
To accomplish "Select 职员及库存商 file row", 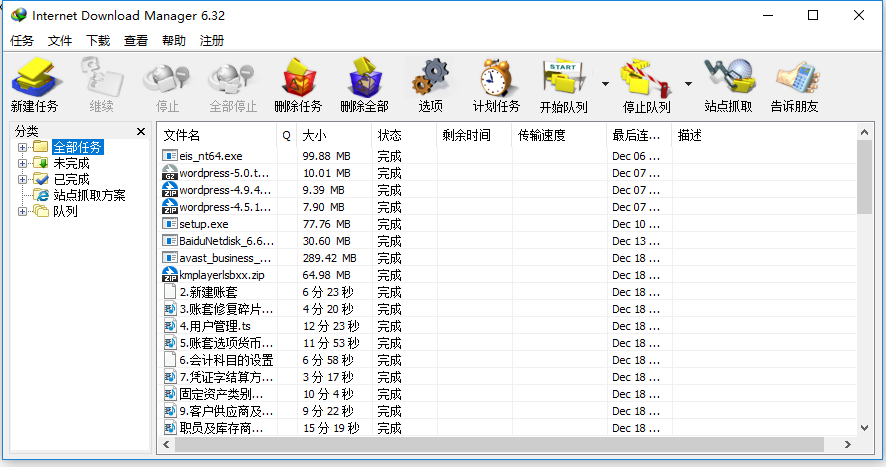I will [x=506, y=427].
